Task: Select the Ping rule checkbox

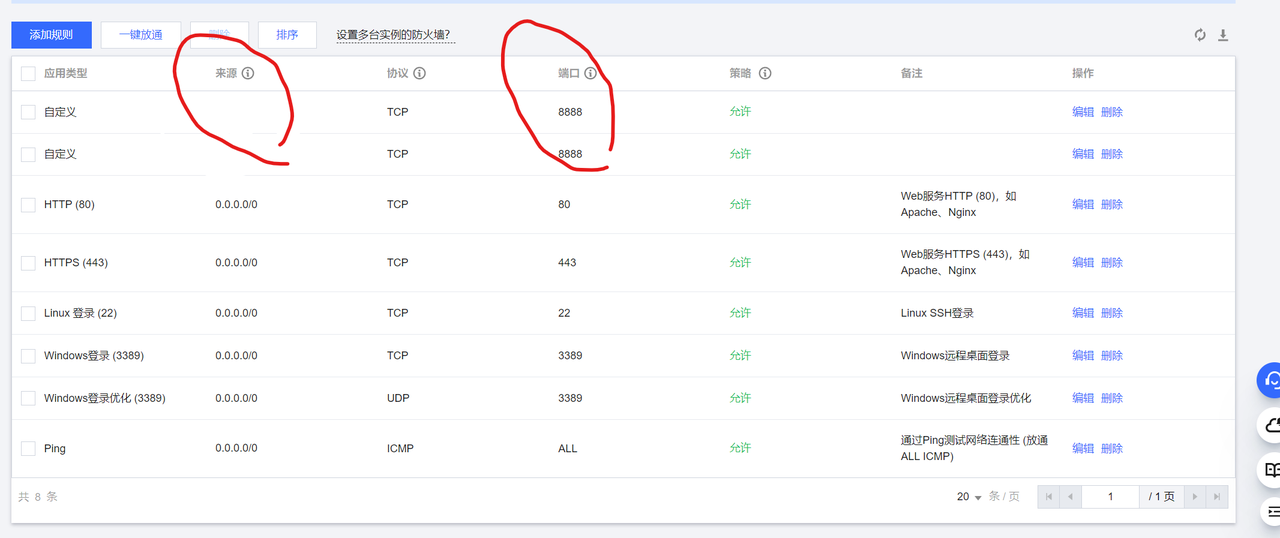Action: (x=28, y=448)
